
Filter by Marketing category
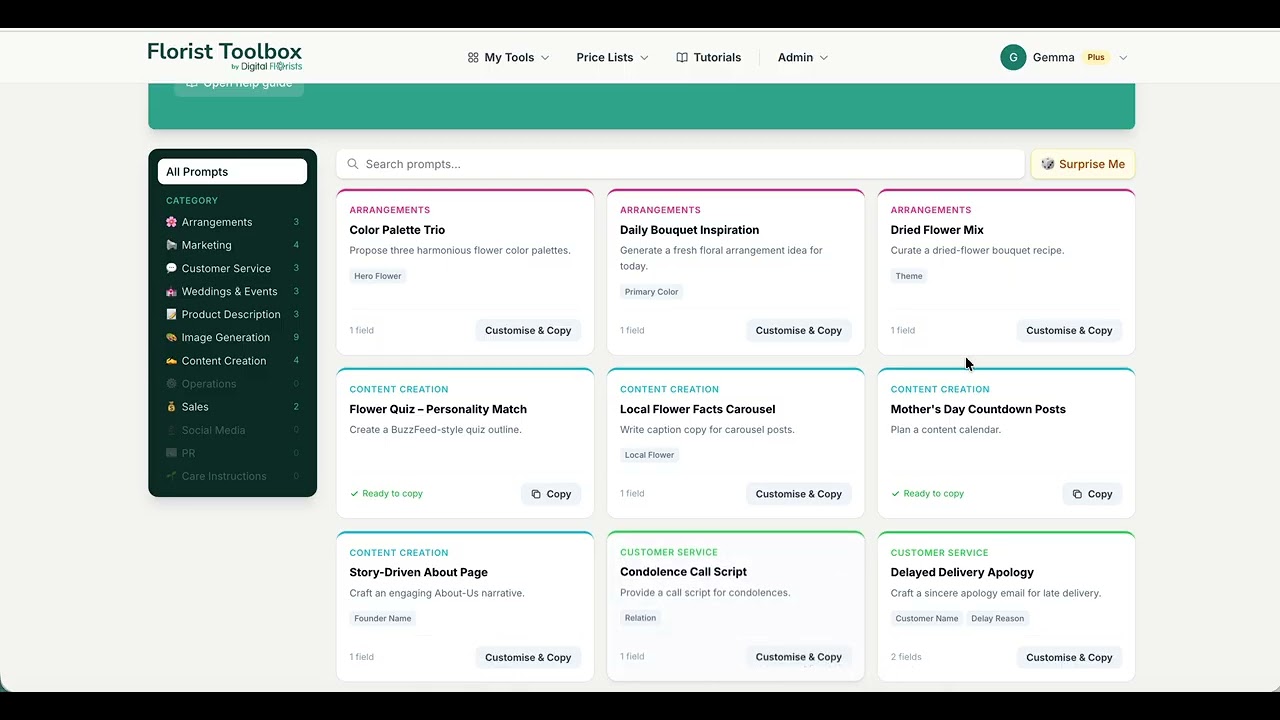232,245
